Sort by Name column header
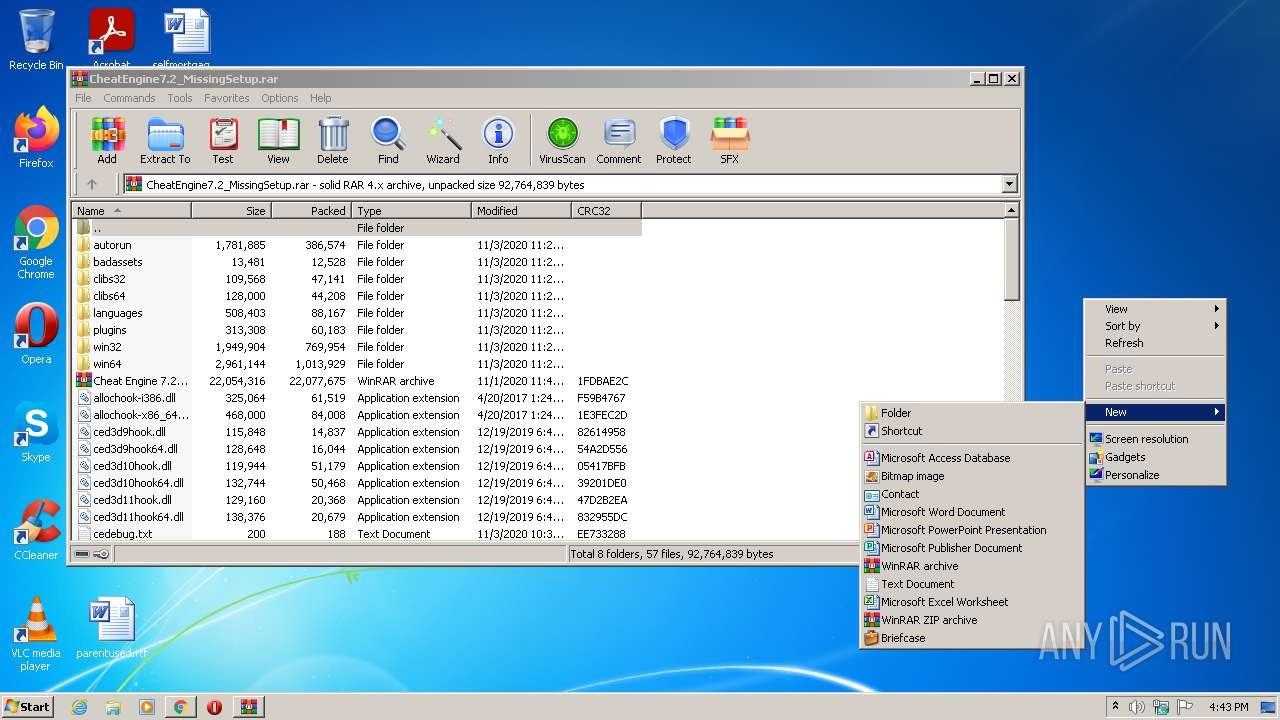 click(131, 211)
